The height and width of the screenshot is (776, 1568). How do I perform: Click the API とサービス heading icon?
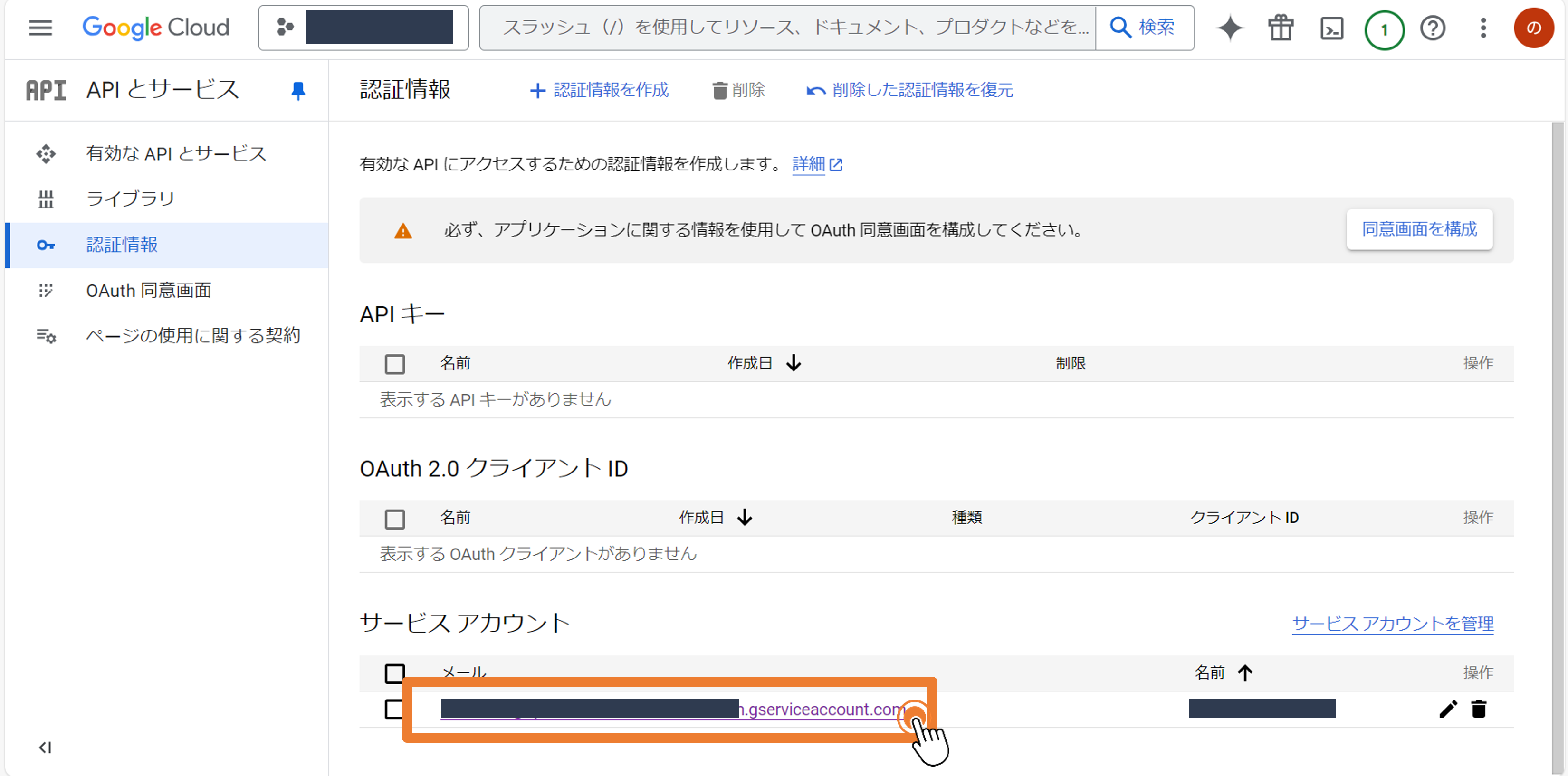46,91
